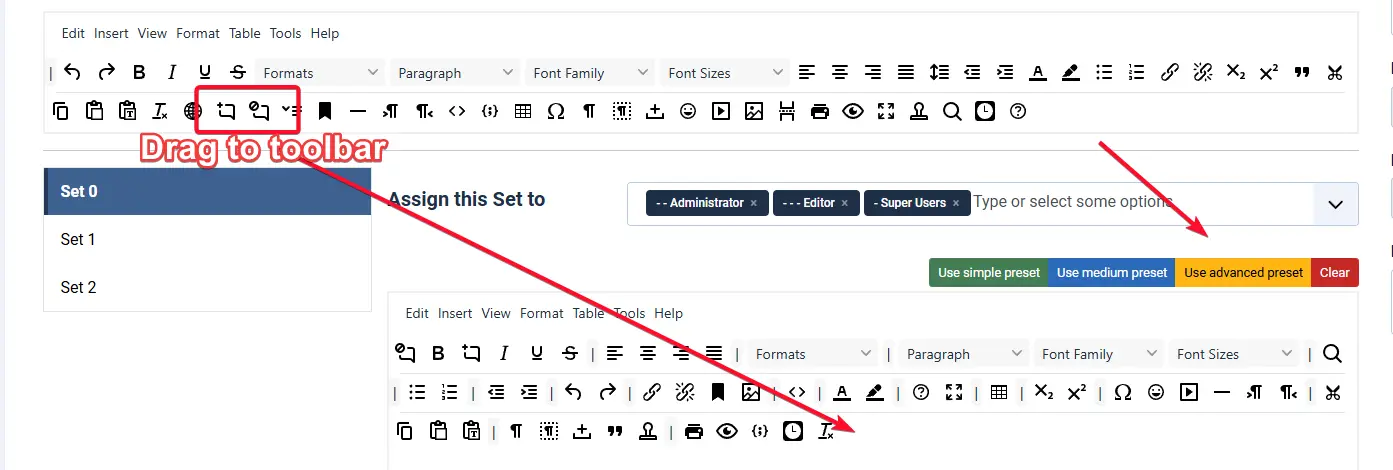Remove the Super Users tag
Screen dimensions: 1393x470
tap(955, 203)
